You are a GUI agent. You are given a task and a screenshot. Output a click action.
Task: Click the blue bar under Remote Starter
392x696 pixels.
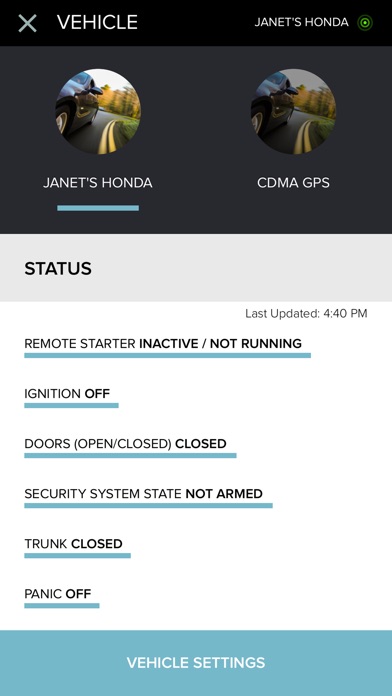(167, 355)
